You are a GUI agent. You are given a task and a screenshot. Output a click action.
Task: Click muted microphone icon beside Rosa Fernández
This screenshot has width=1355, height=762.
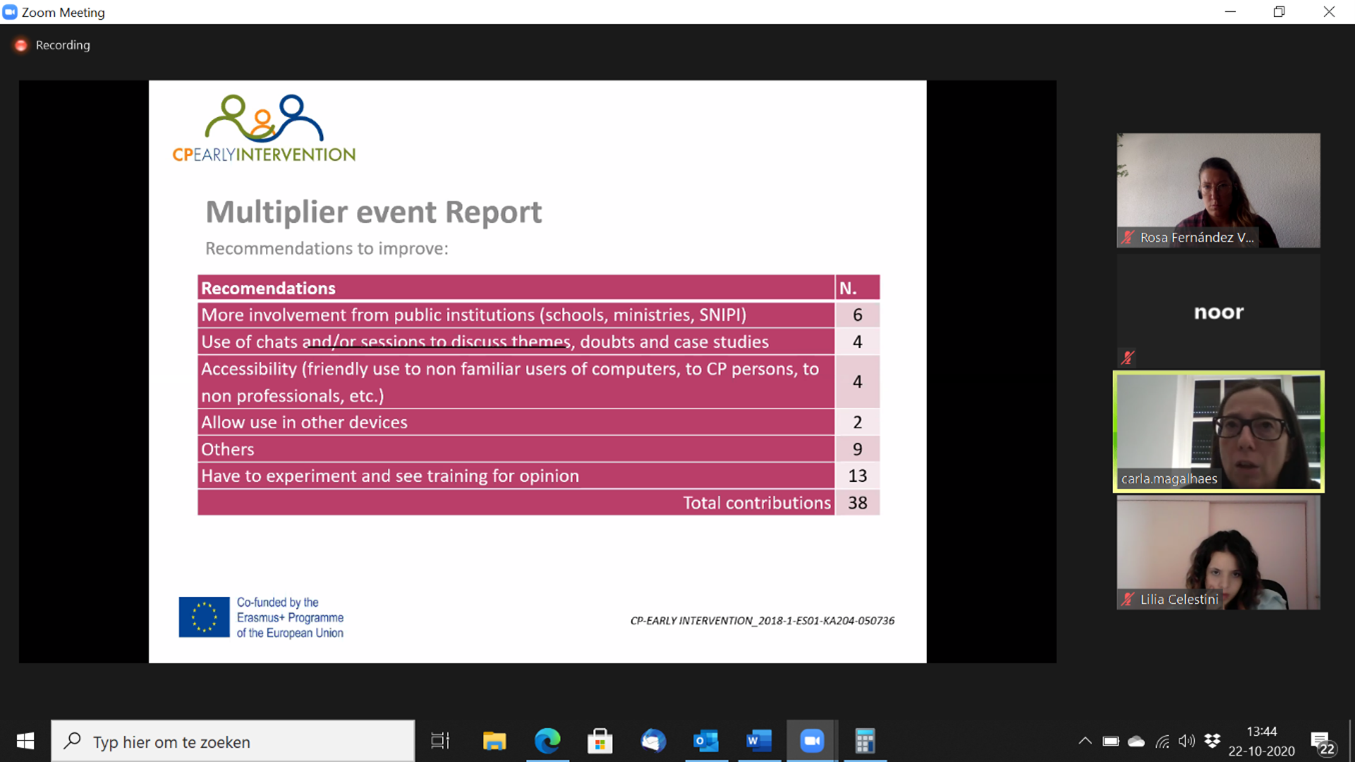click(x=1128, y=237)
